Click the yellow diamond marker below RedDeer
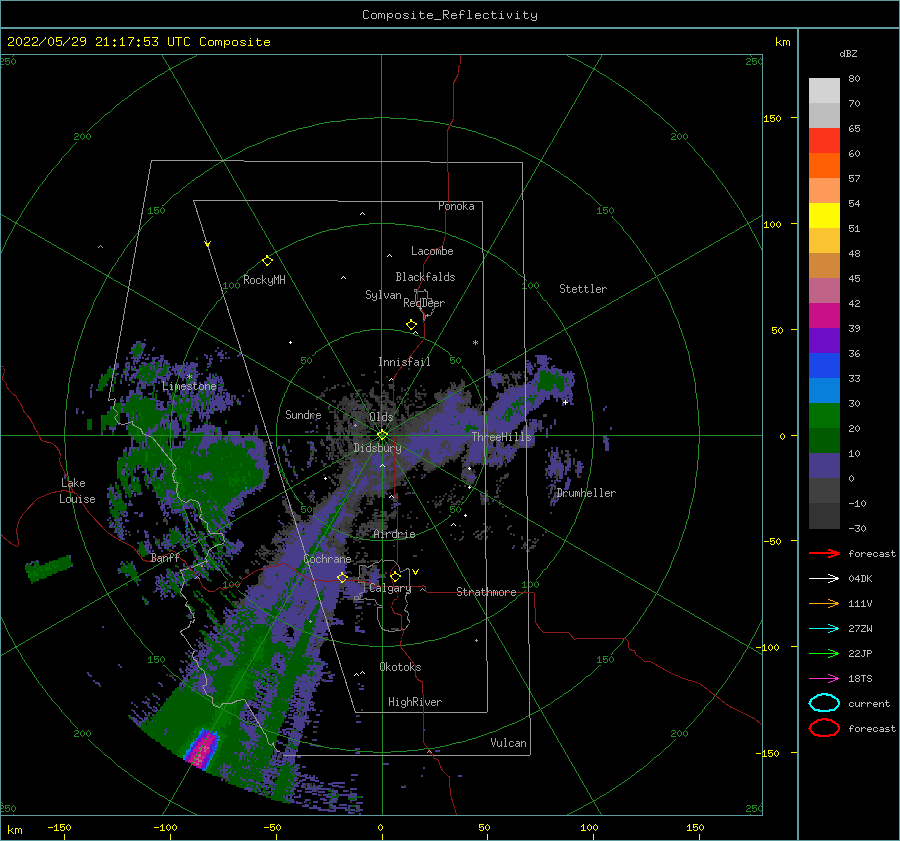 click(411, 325)
